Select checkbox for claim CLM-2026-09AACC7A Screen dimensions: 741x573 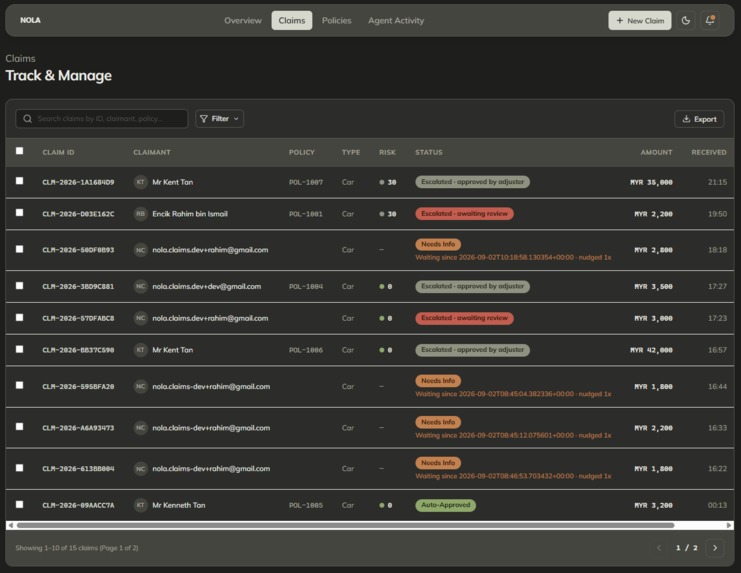pyautogui.click(x=19, y=504)
